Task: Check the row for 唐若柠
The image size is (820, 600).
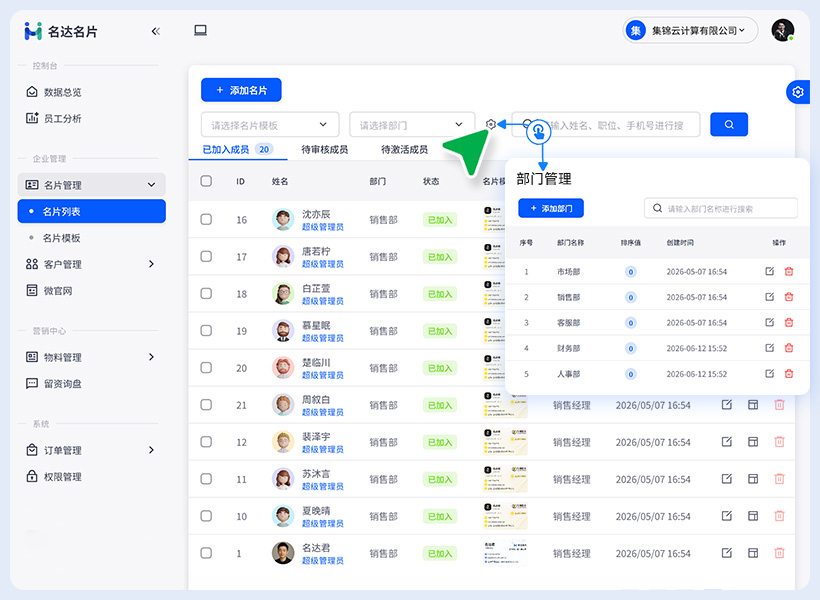Action: click(206, 256)
